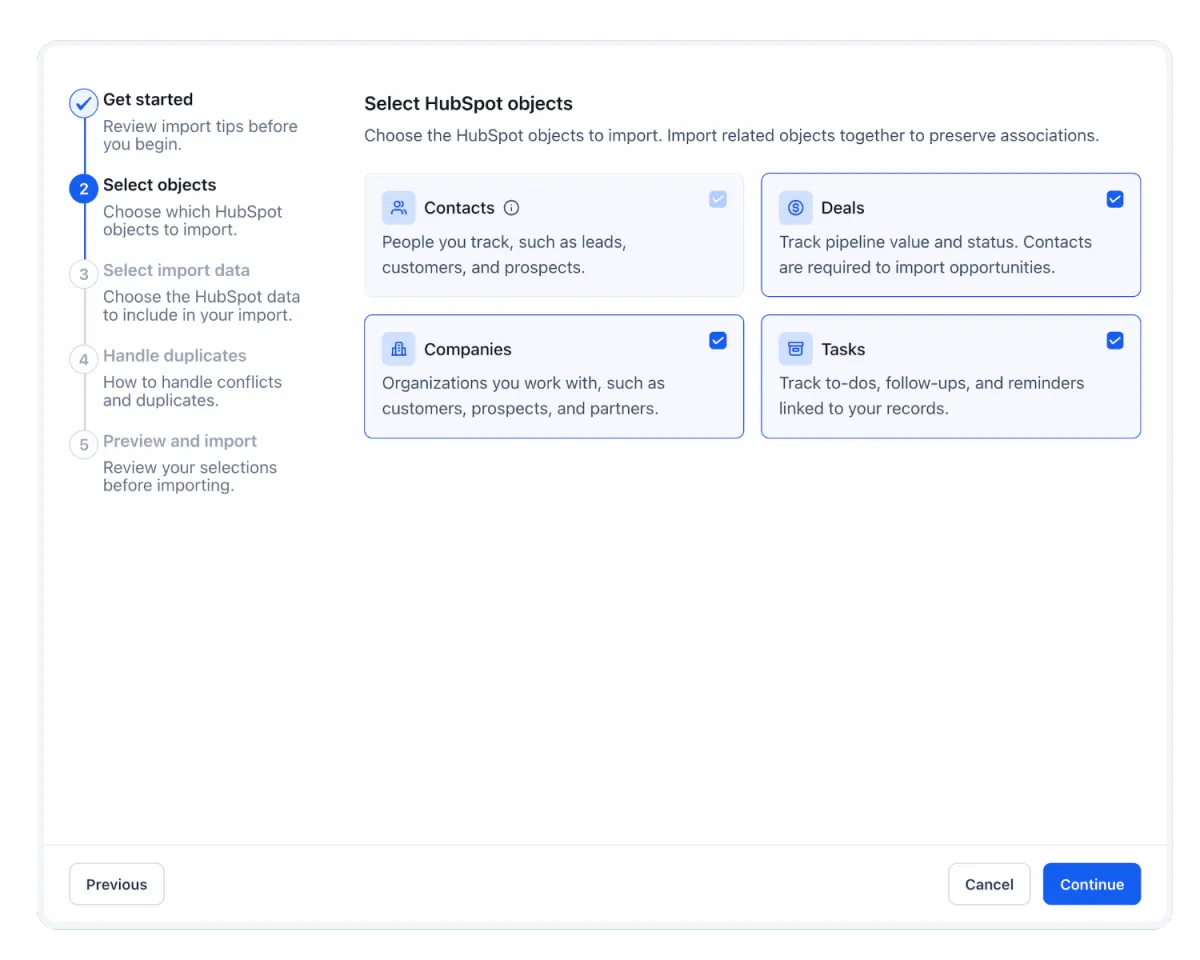Open the Select import data step
The height and width of the screenshot is (960, 1200).
(177, 270)
